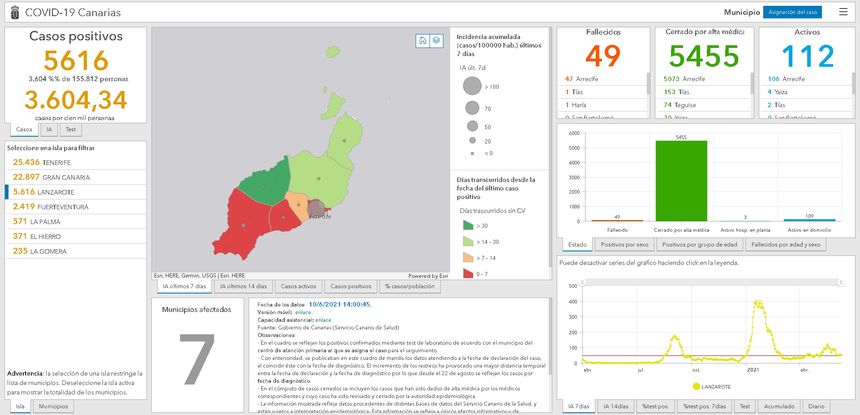
Task: Click the map home extent icon
Action: point(423,40)
